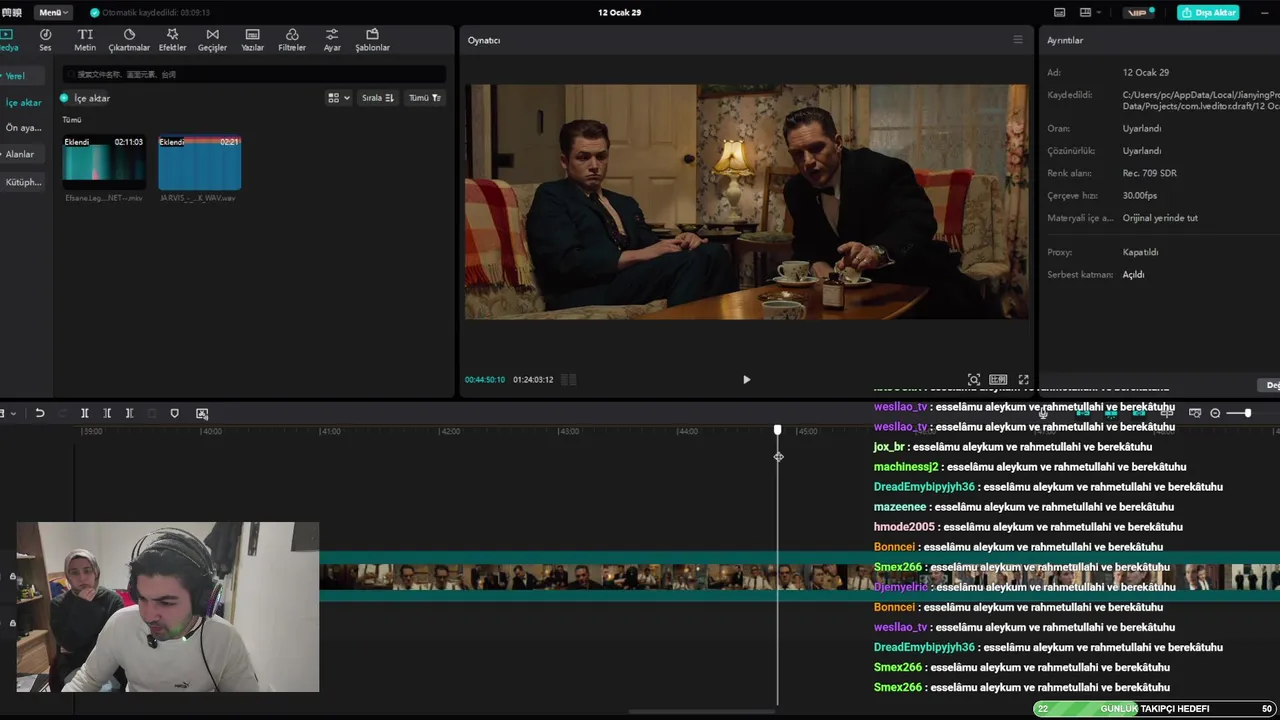Click the preview snapshot focus icon
The height and width of the screenshot is (720, 1280).
pos(974,380)
